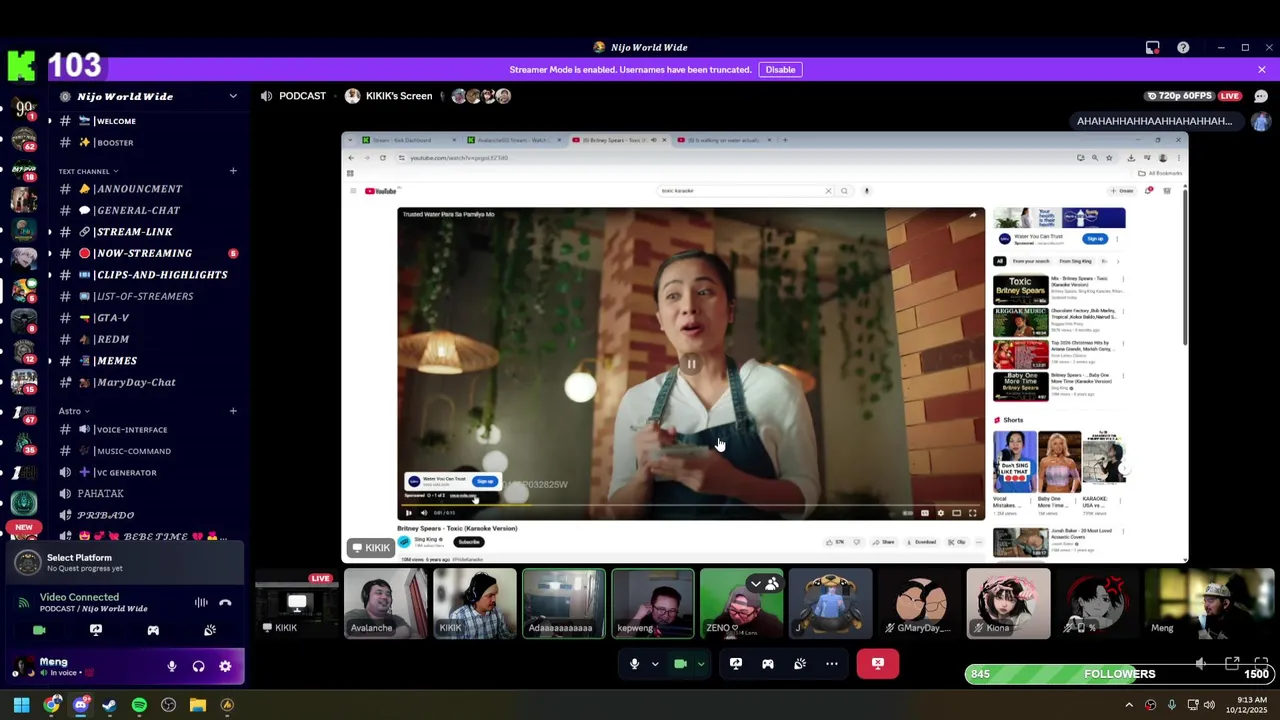The image size is (1280, 720).
Task: Start an activity from the Video Connected panel
Action: [153, 630]
